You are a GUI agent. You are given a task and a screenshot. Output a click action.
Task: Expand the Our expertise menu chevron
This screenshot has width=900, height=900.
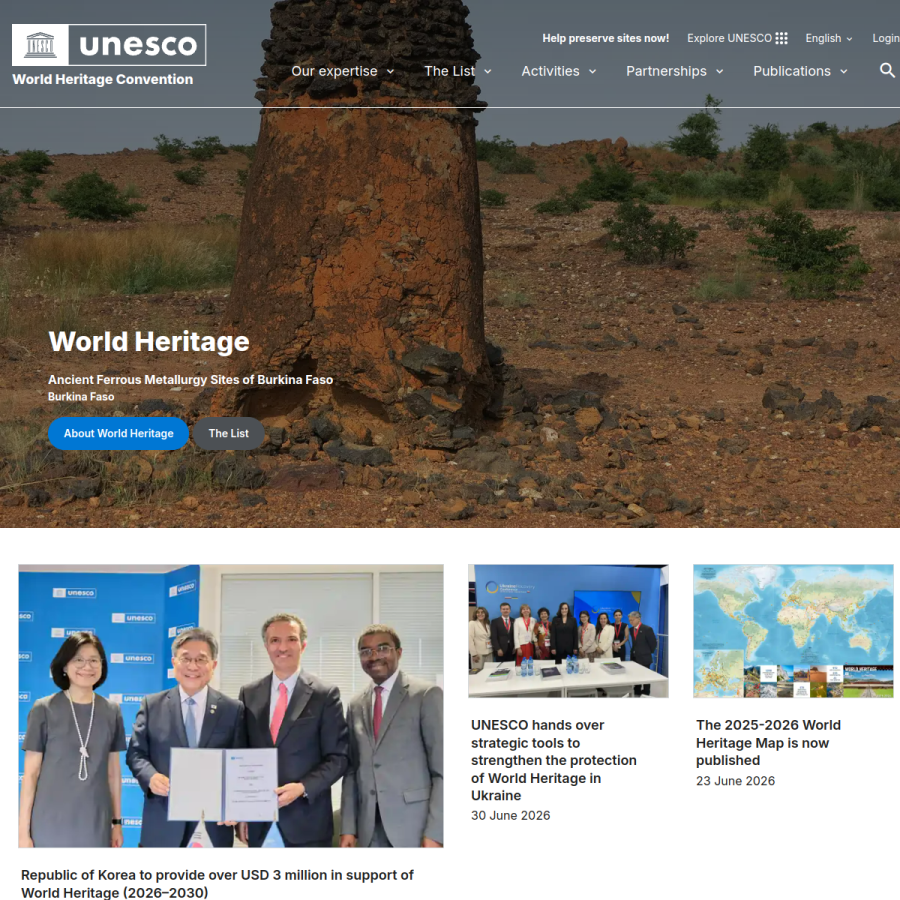[x=390, y=72]
